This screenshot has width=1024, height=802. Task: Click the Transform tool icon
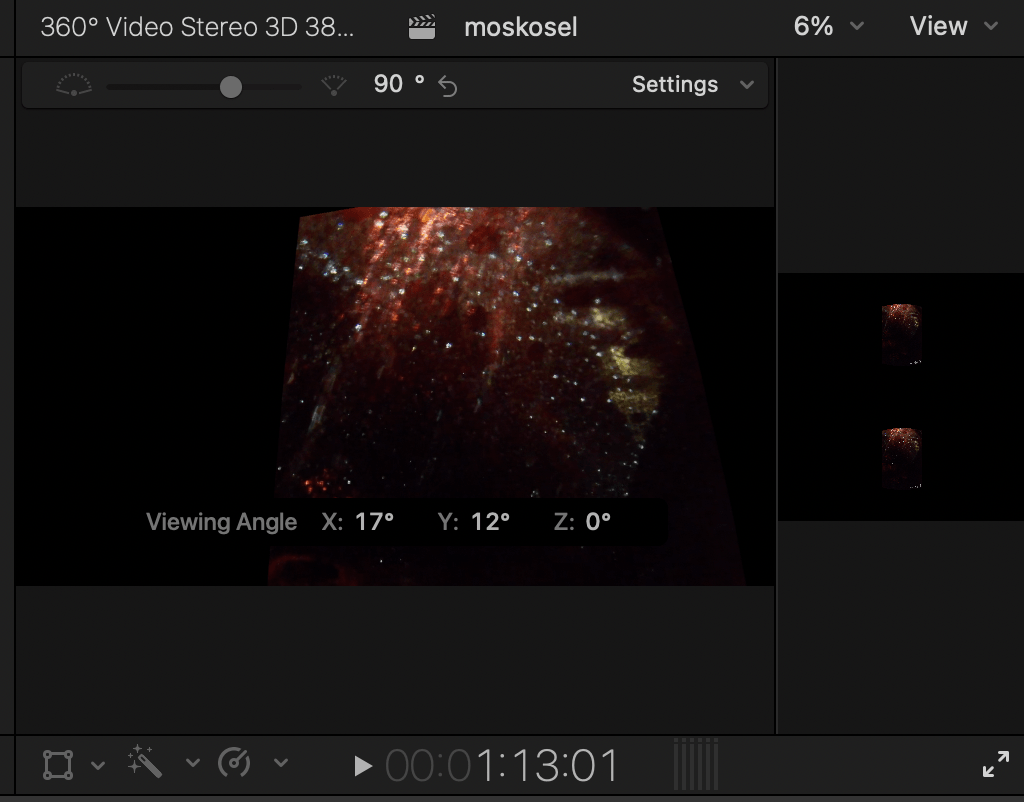pos(58,765)
